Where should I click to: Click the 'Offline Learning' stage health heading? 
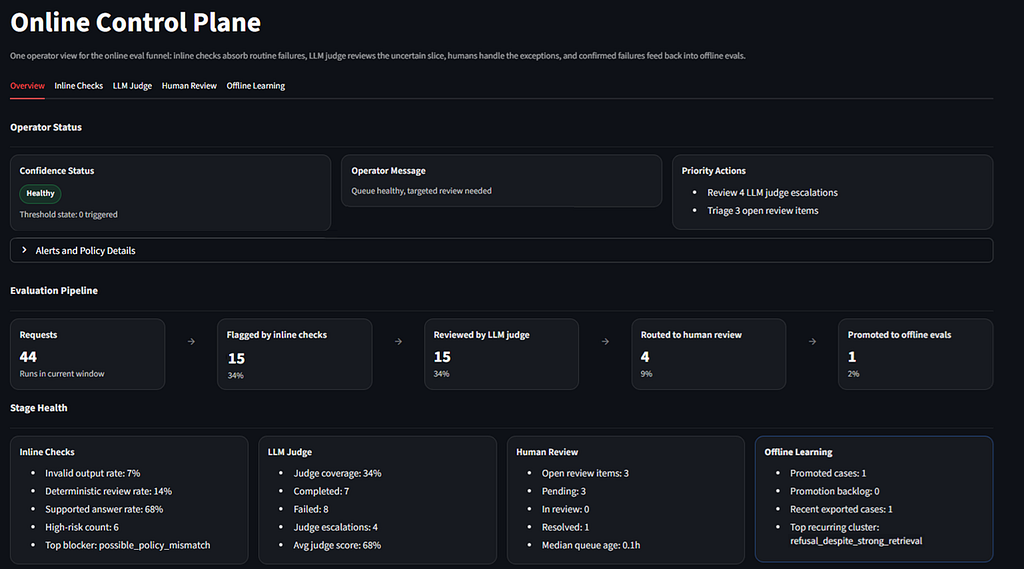tap(798, 452)
